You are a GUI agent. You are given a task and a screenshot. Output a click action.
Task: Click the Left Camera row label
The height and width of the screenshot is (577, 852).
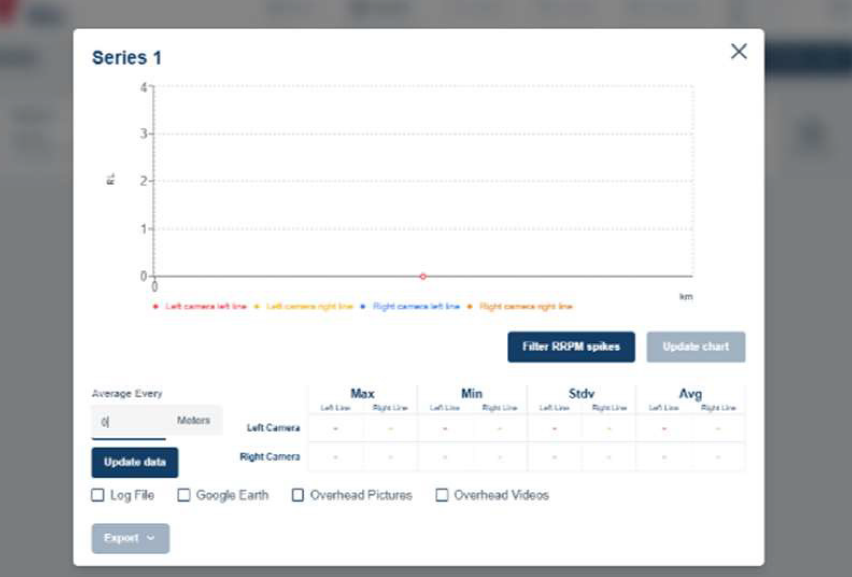click(273, 428)
